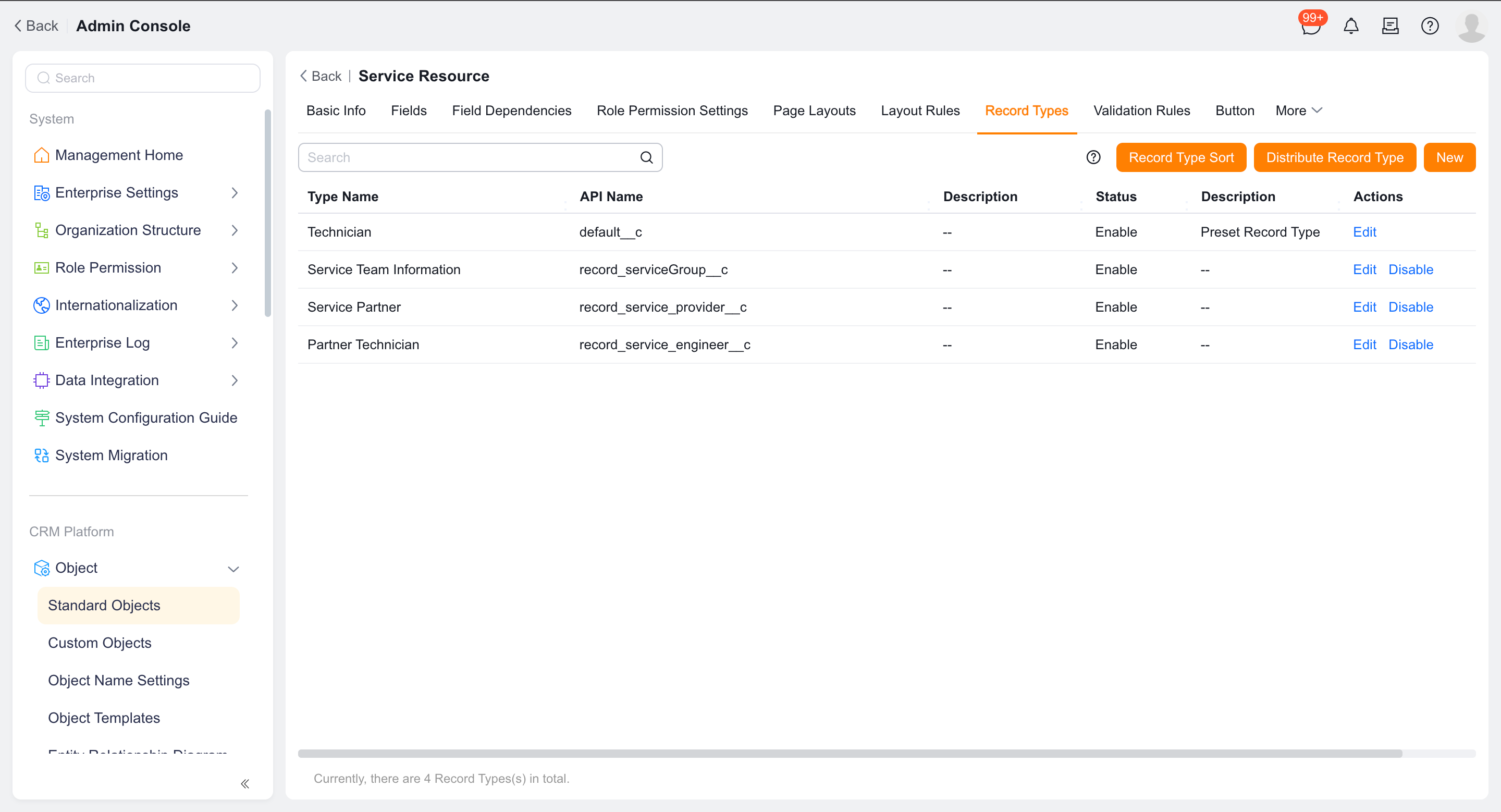Open the Layout Rules tab
The height and width of the screenshot is (812, 1501).
click(920, 110)
